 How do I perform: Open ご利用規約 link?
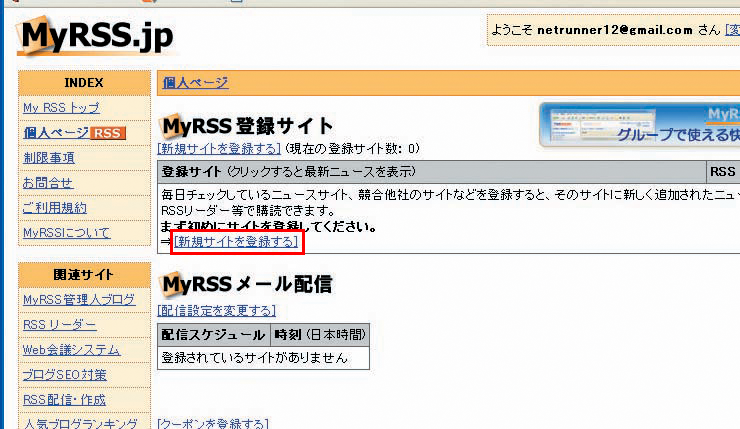tap(55, 208)
